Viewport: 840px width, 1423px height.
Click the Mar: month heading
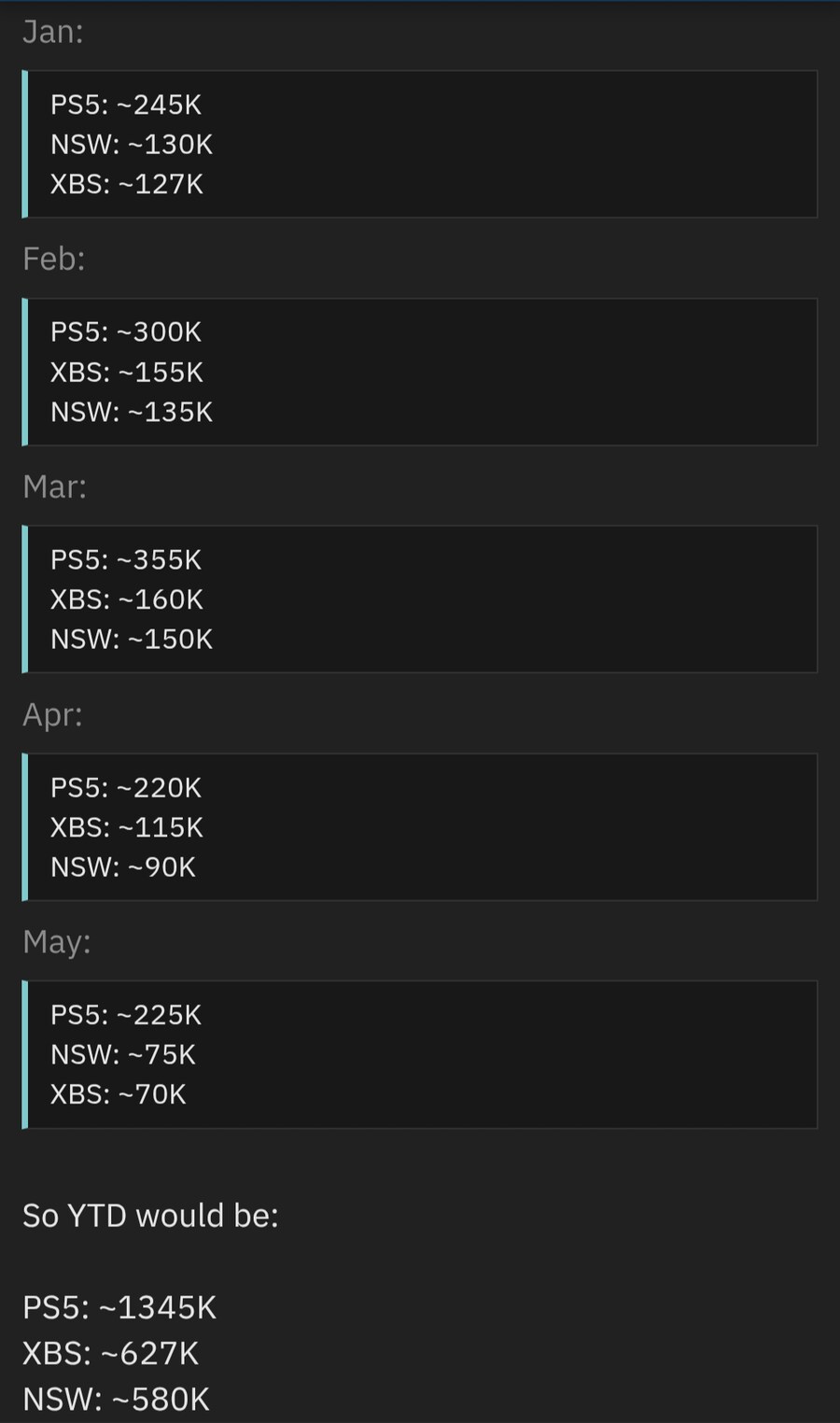pyautogui.click(x=55, y=486)
